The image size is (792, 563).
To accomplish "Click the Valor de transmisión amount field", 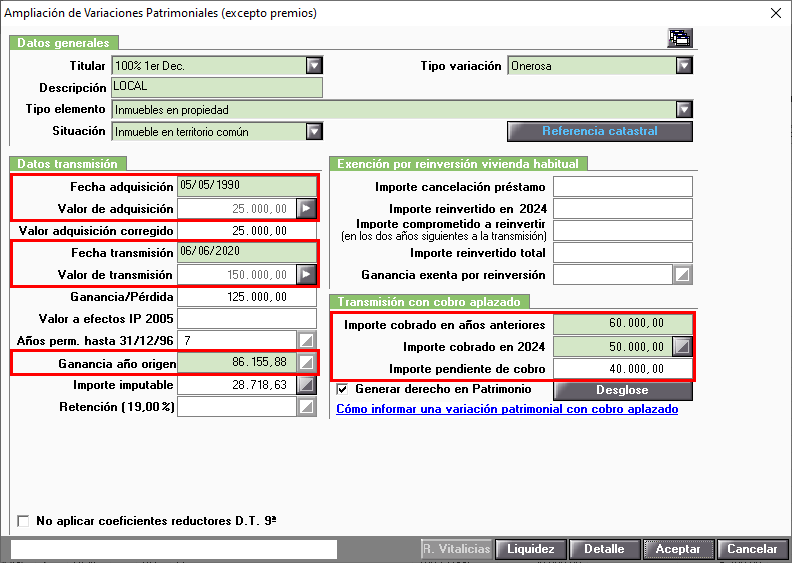I will [x=237, y=275].
